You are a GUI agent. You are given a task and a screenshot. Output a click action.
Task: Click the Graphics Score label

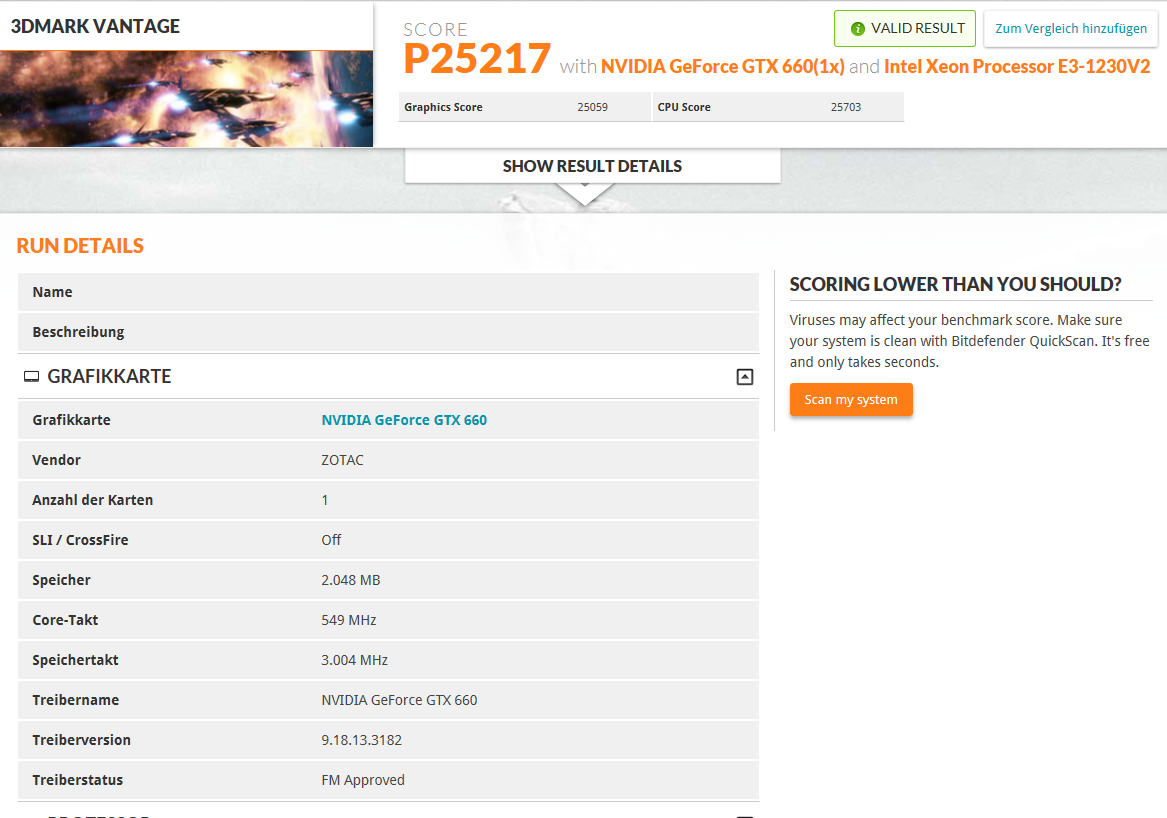[443, 107]
